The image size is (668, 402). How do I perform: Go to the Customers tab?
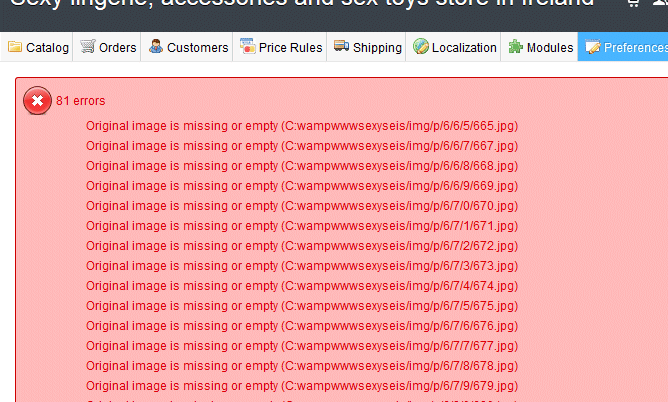(187, 47)
